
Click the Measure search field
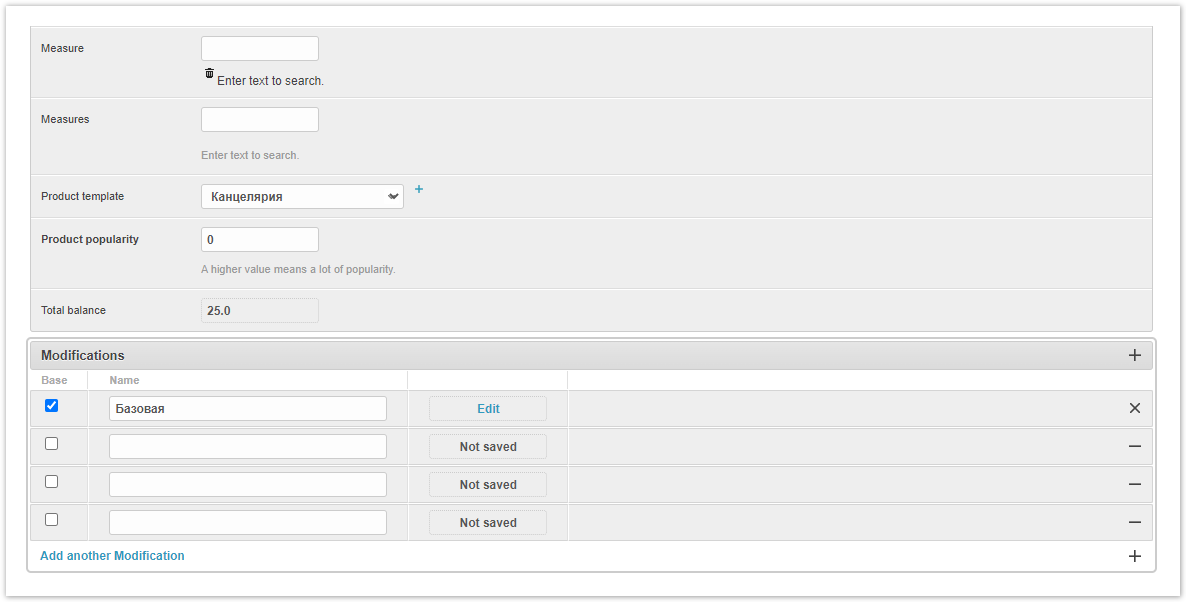(260, 49)
